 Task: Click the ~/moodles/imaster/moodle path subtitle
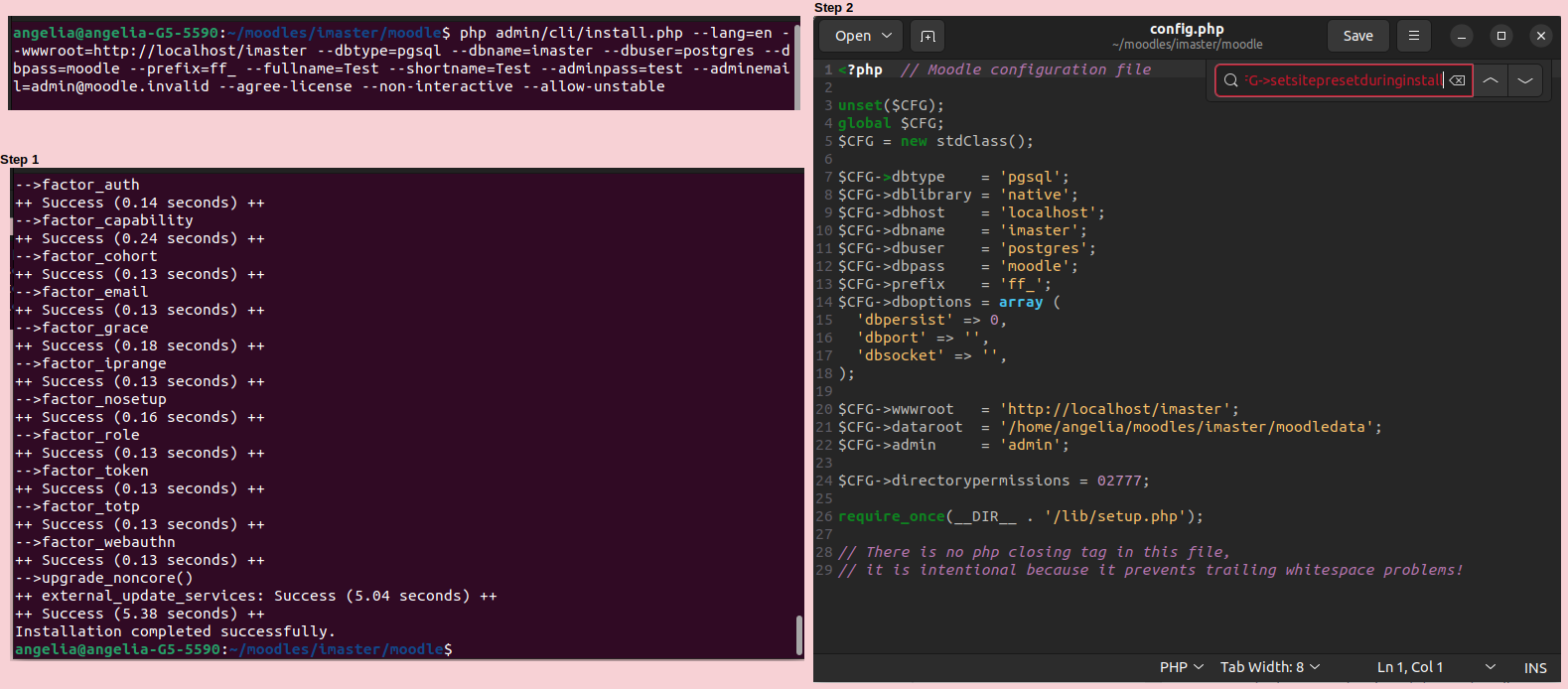[x=1188, y=45]
